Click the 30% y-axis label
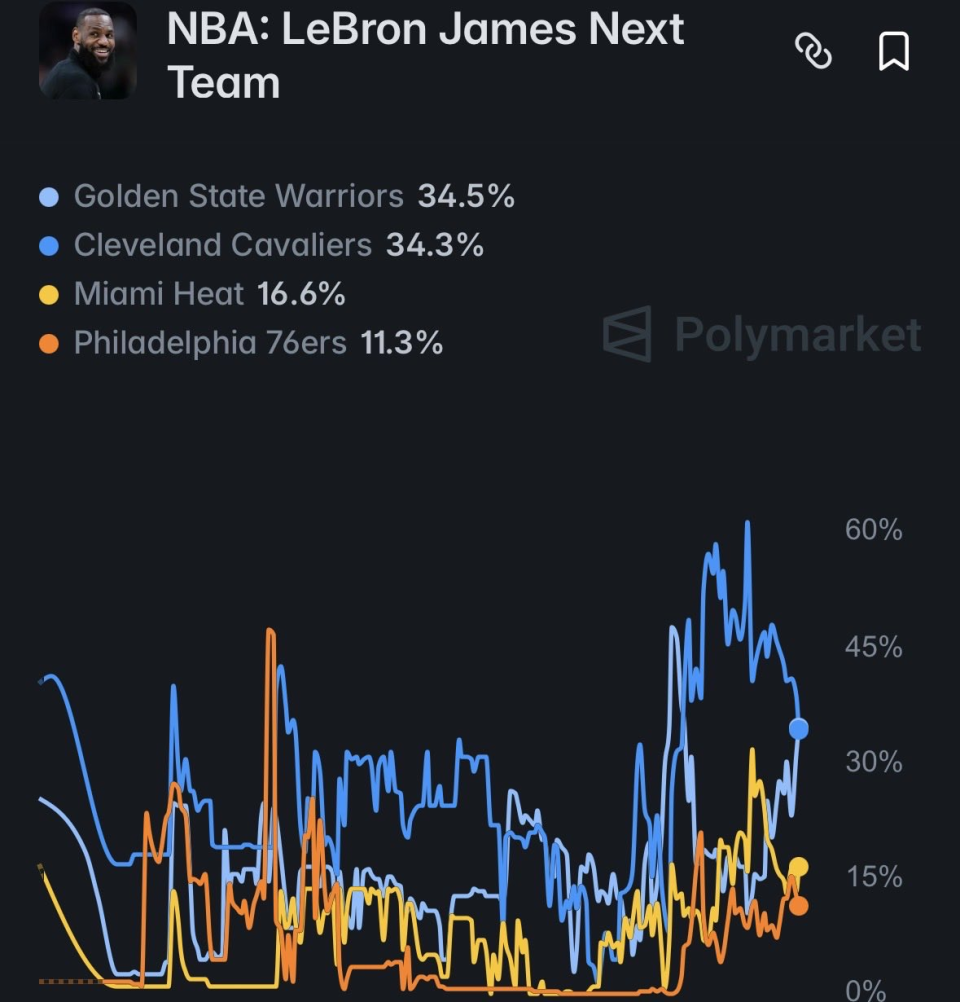Viewport: 960px width, 1002px height. pos(874,762)
